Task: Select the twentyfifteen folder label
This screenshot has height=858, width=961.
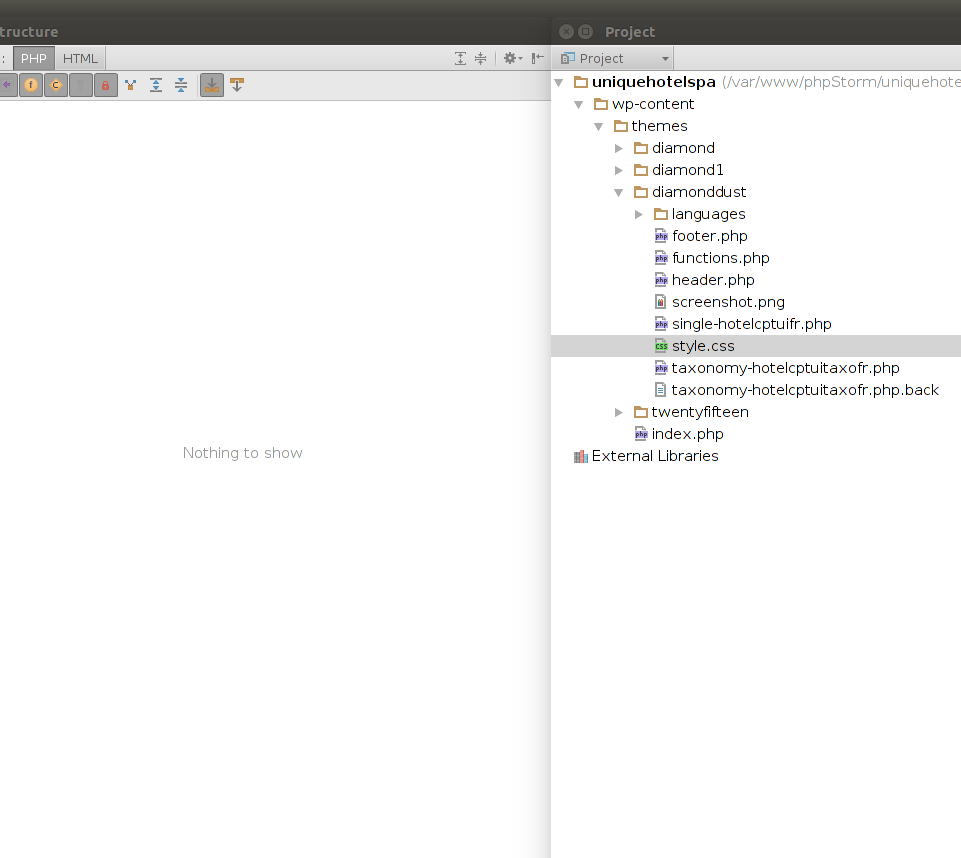Action: point(700,412)
